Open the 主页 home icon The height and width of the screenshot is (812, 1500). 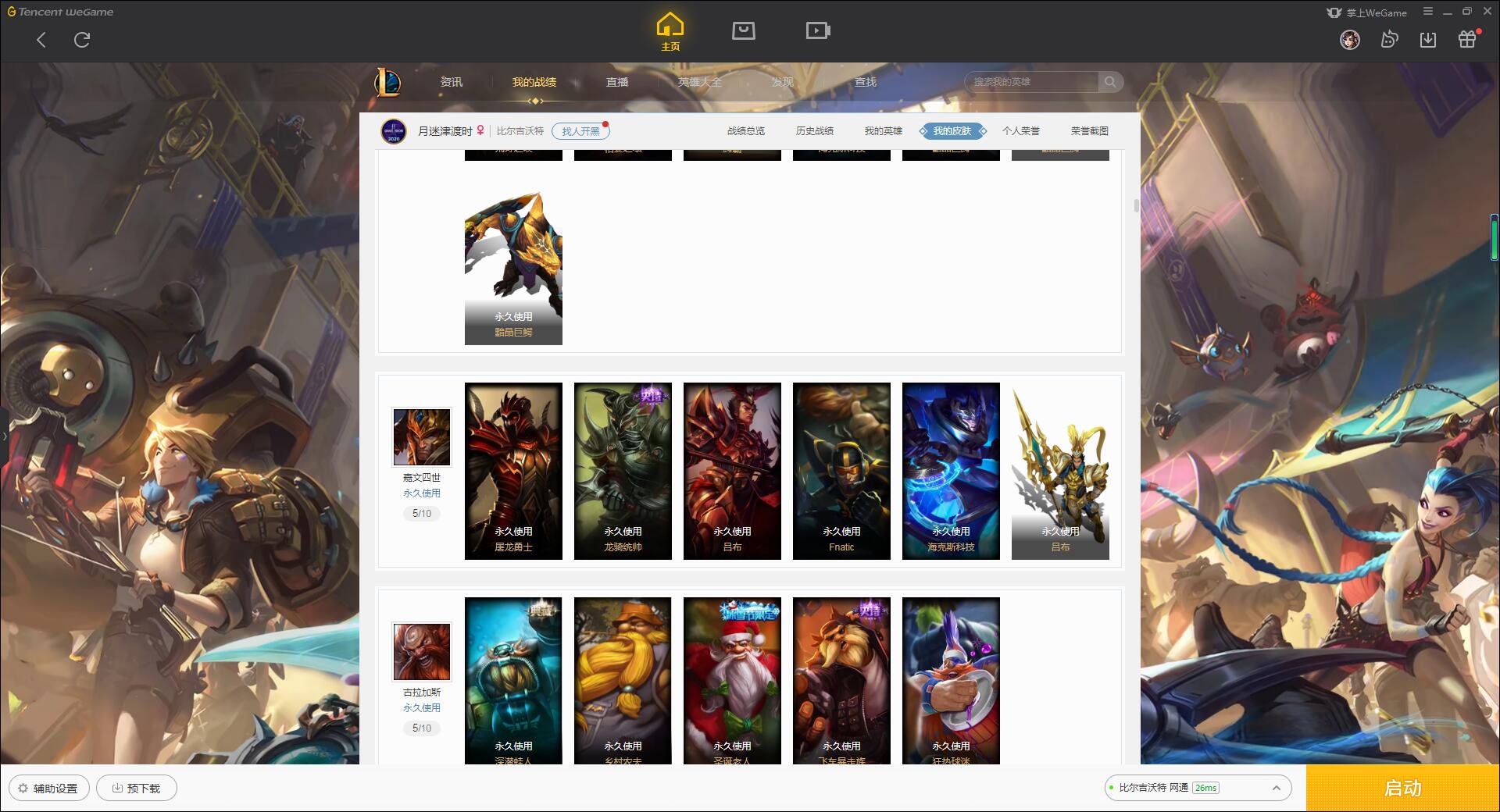[x=670, y=32]
